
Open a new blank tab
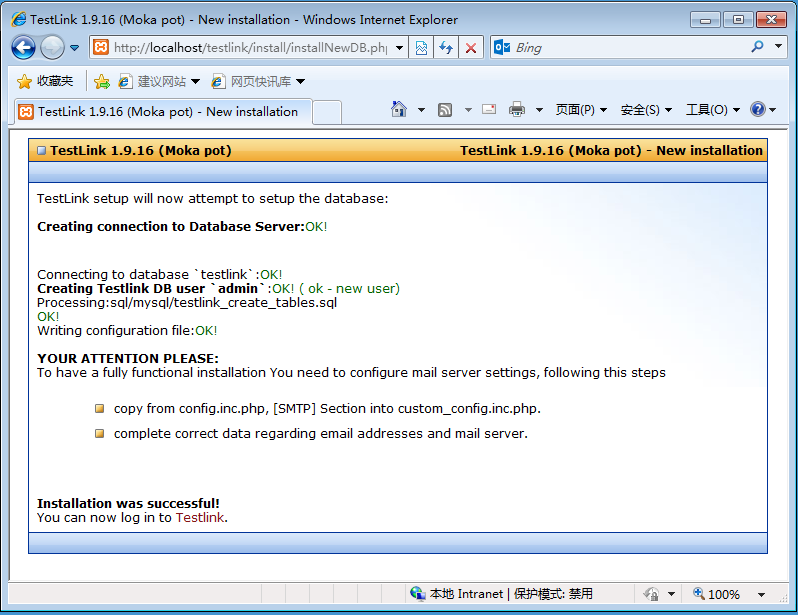[327, 113]
